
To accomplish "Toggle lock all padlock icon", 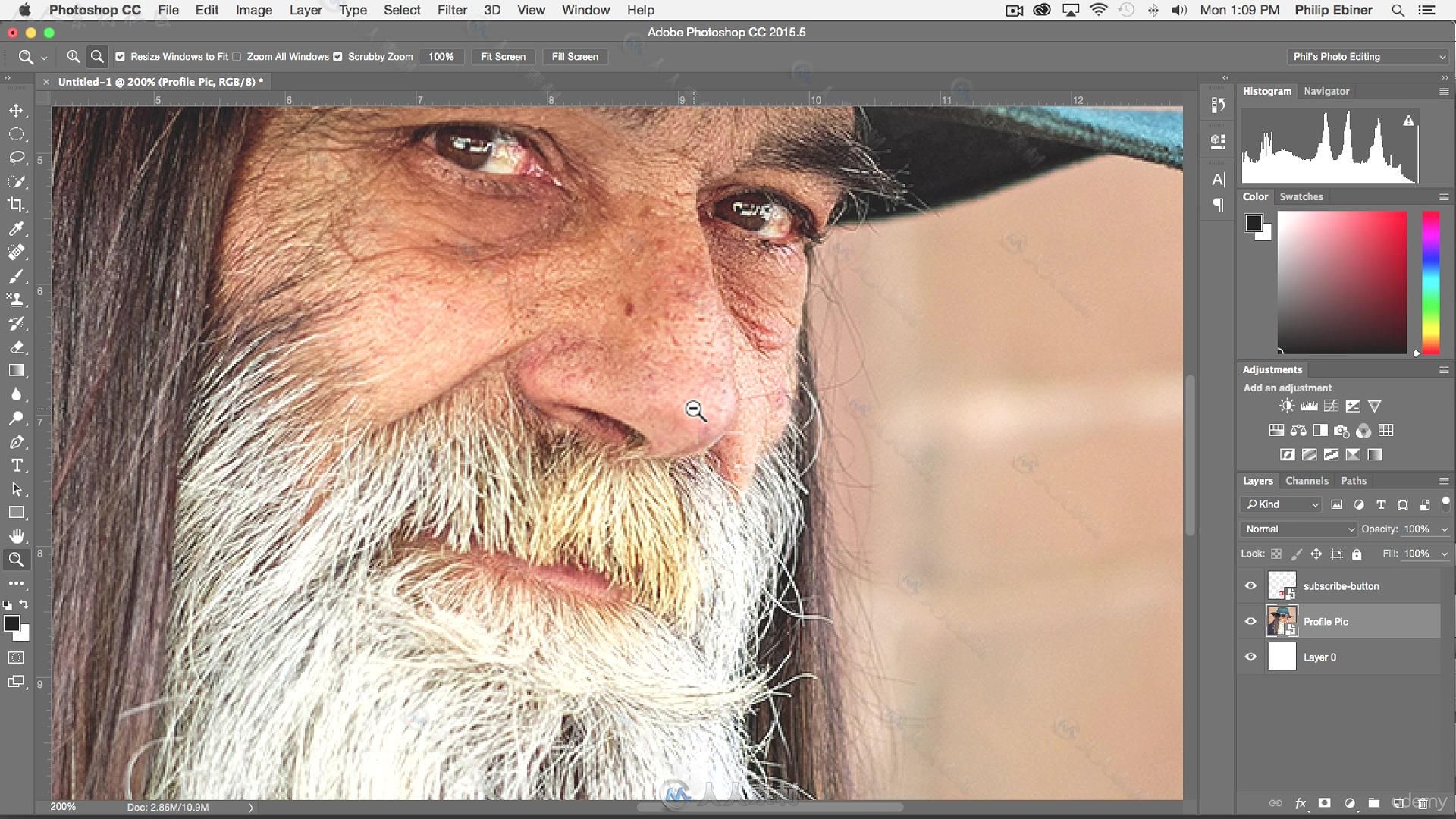I will tap(1357, 554).
